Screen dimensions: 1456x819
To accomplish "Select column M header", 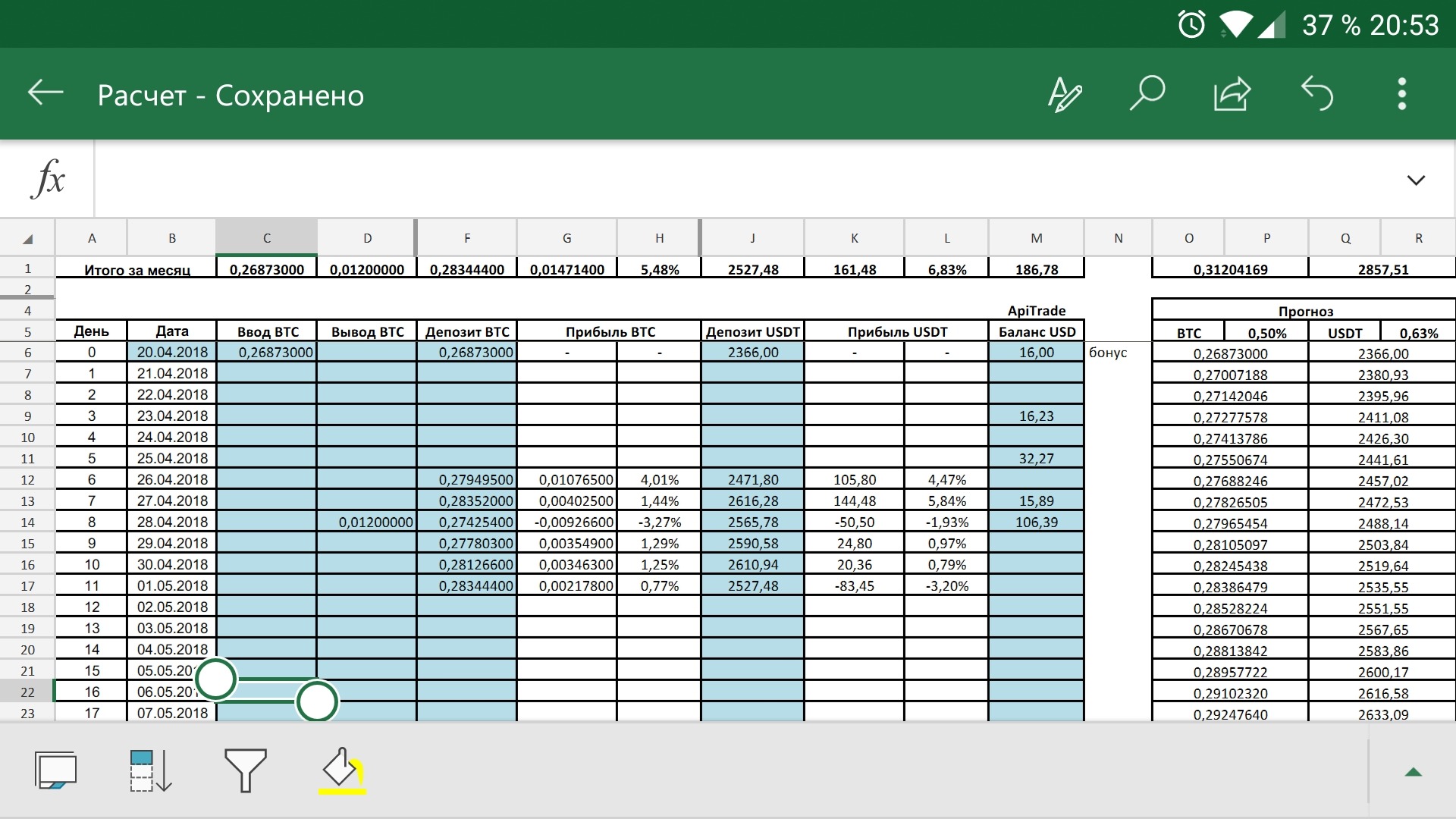I will [x=1036, y=238].
